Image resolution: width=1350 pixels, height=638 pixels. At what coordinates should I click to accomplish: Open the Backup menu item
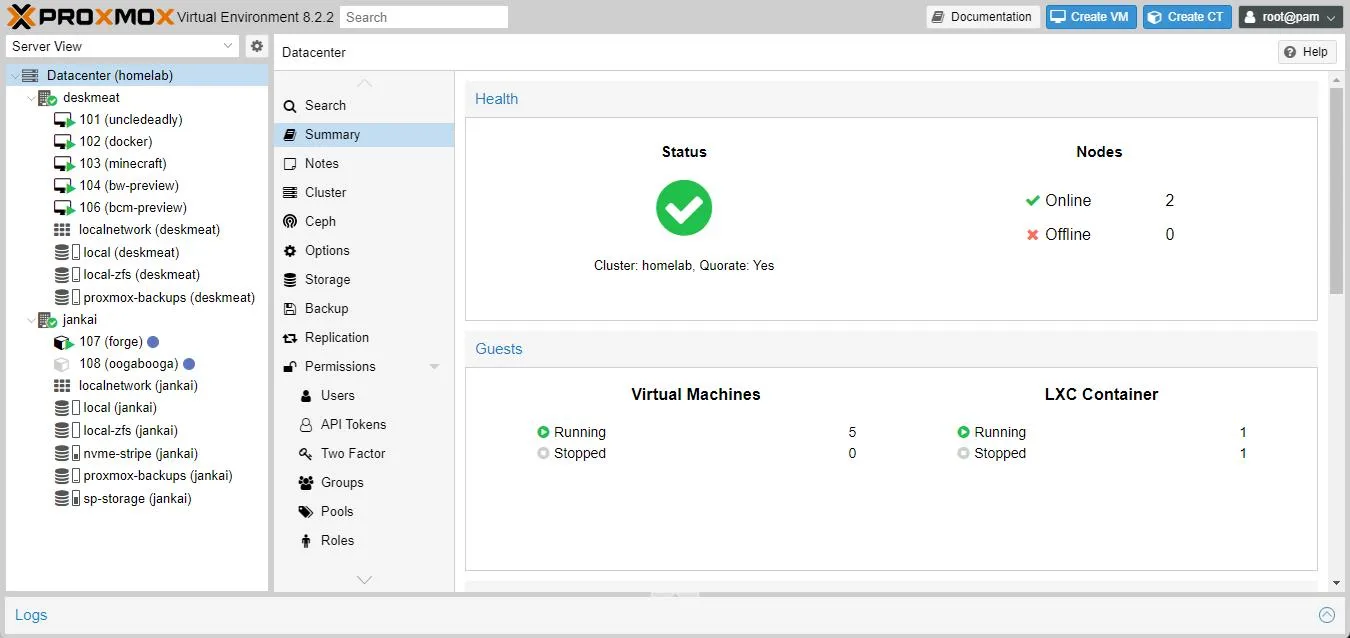(x=364, y=309)
